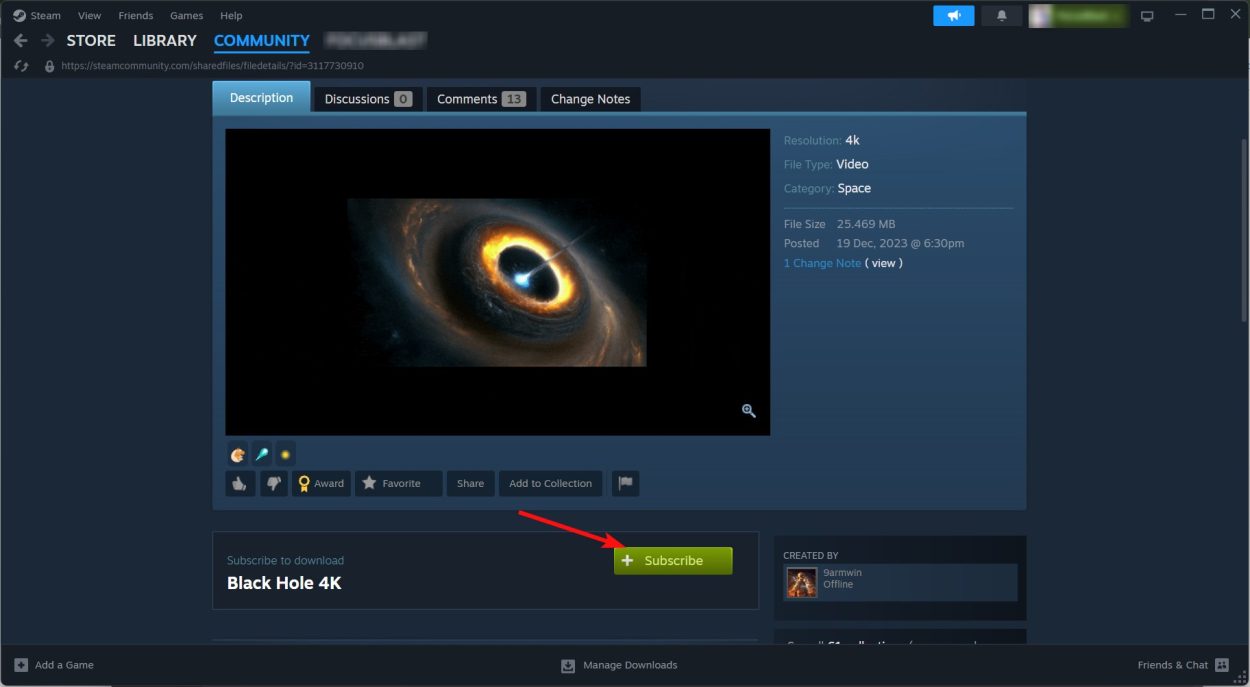Click the back navigation arrow
Viewport: 1250px width, 687px height.
coord(21,41)
